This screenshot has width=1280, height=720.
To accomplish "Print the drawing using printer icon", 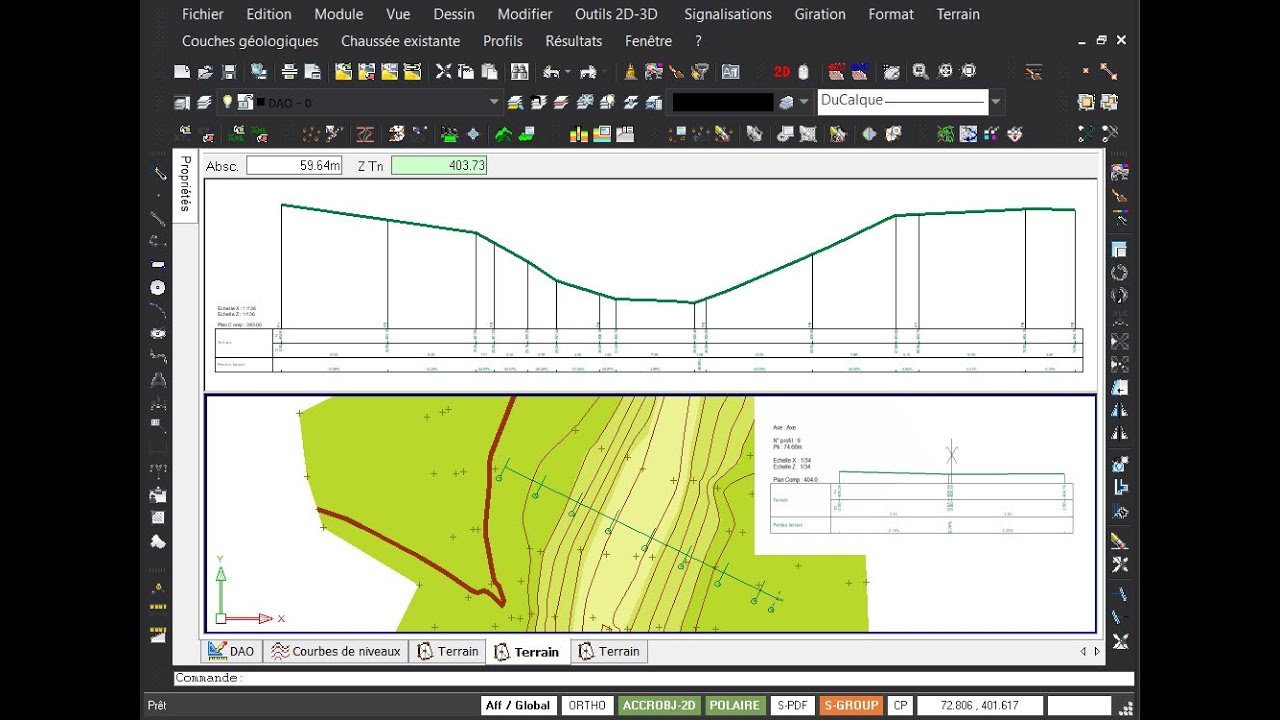I will point(289,72).
